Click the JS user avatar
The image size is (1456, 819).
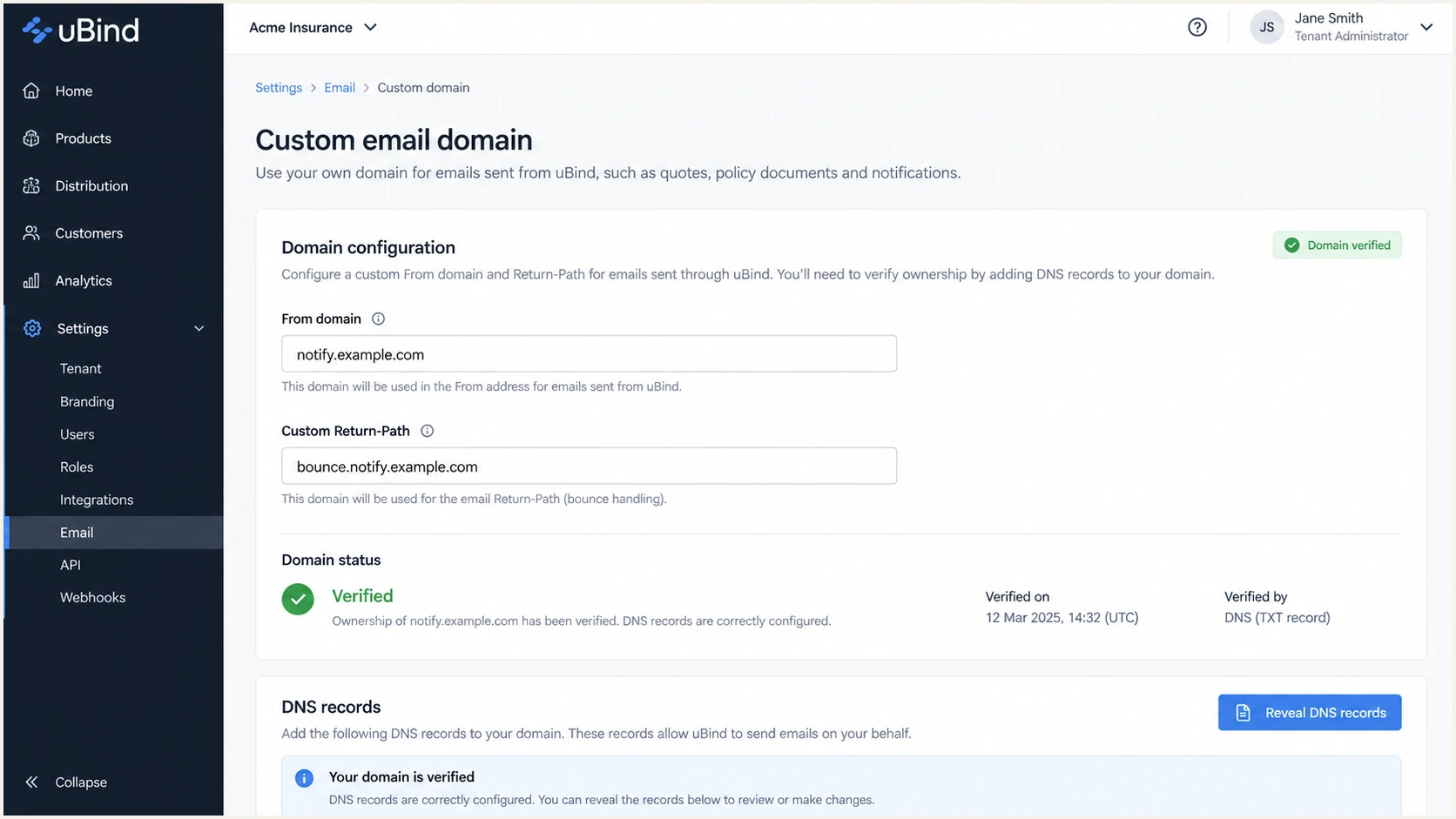1267,27
